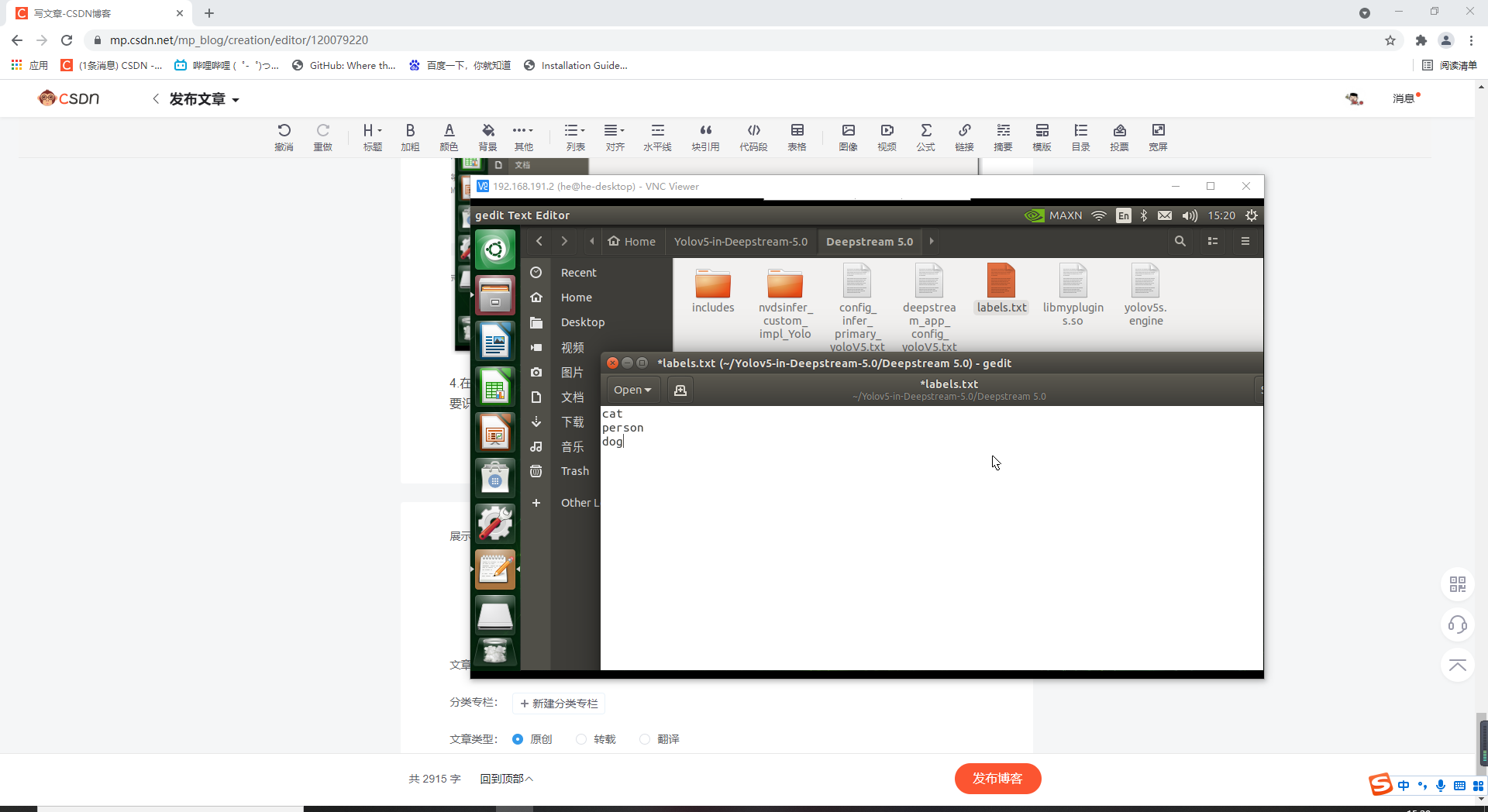This screenshot has height=812, width=1488.
Task: Switch to Deepstream 5.0 in breadcrumb path
Action: [x=870, y=241]
